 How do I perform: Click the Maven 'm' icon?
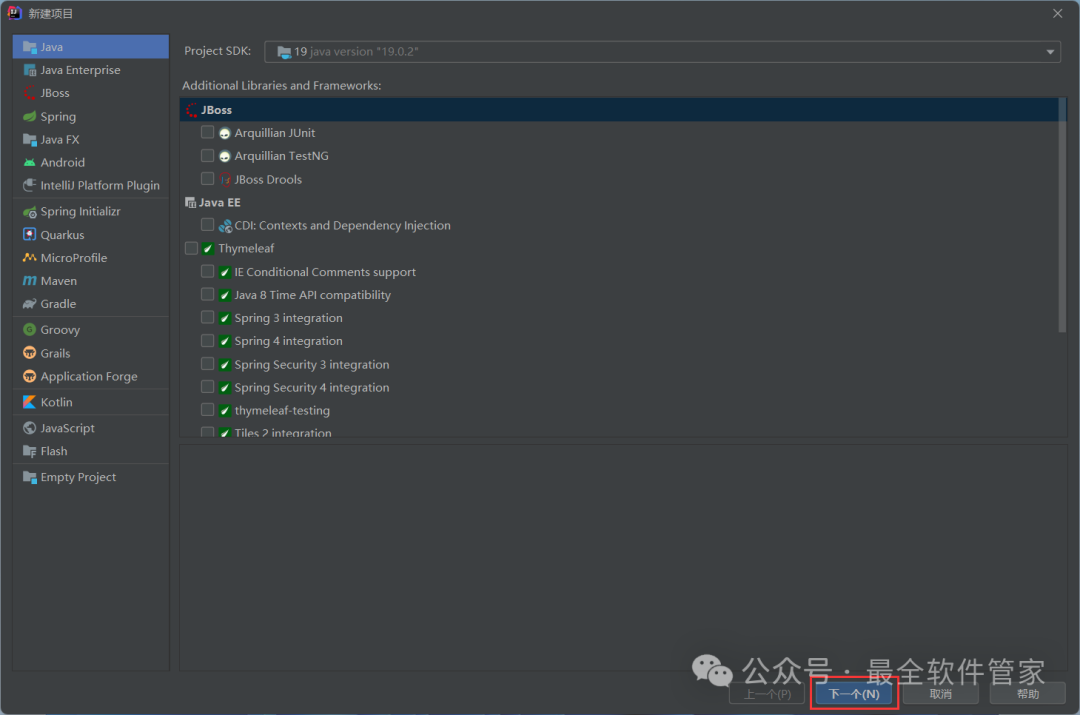click(30, 281)
